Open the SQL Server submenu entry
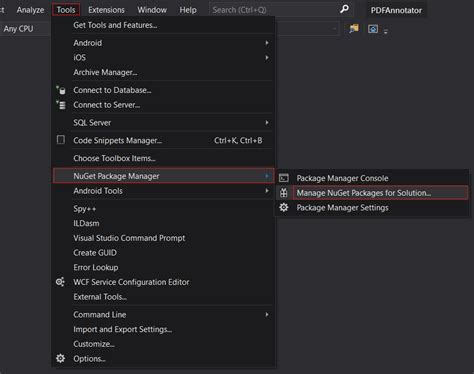This screenshot has width=474, height=374. click(163, 122)
